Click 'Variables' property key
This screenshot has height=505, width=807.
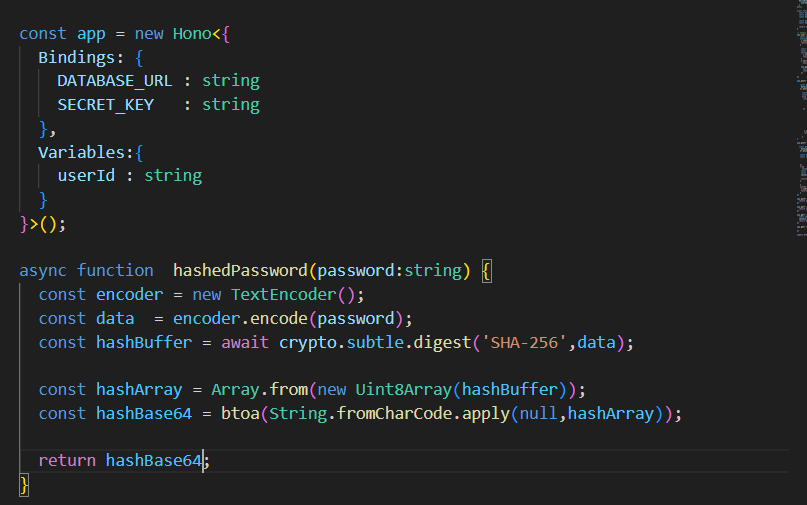coord(81,152)
